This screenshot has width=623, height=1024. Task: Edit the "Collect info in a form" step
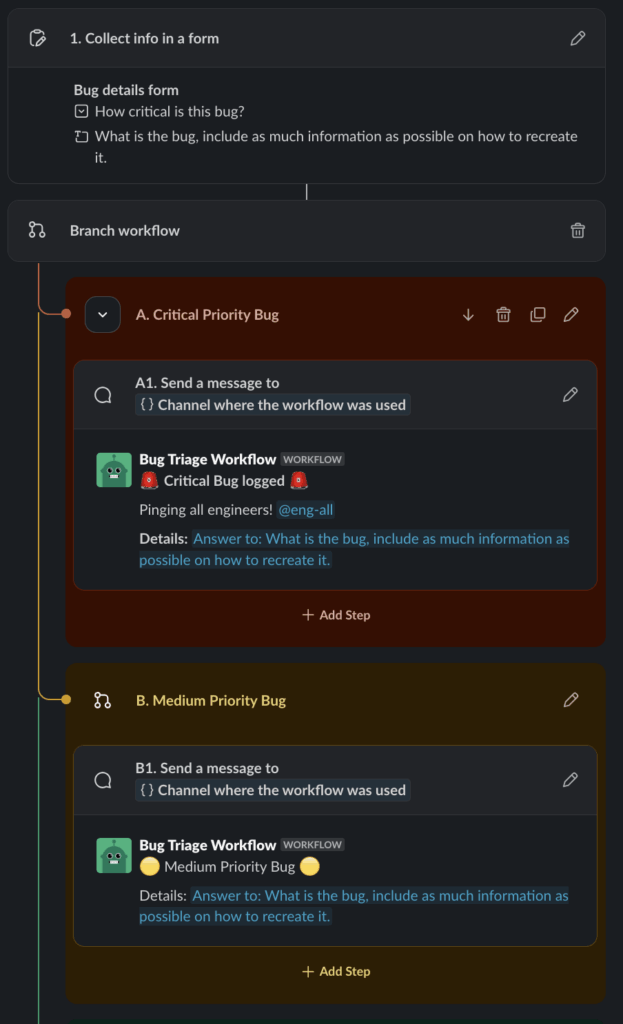click(x=578, y=38)
